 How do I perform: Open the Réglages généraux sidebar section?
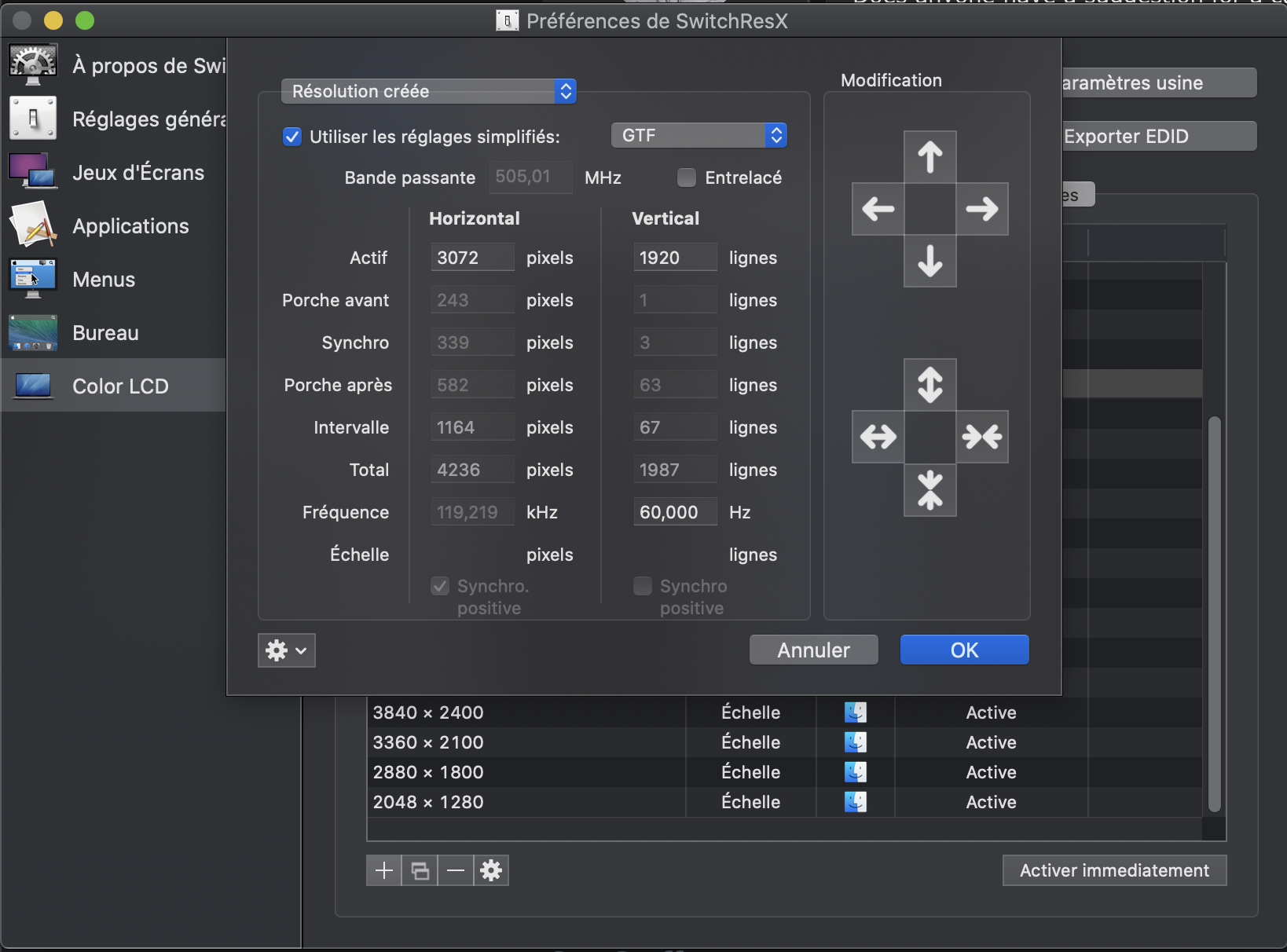(114, 119)
